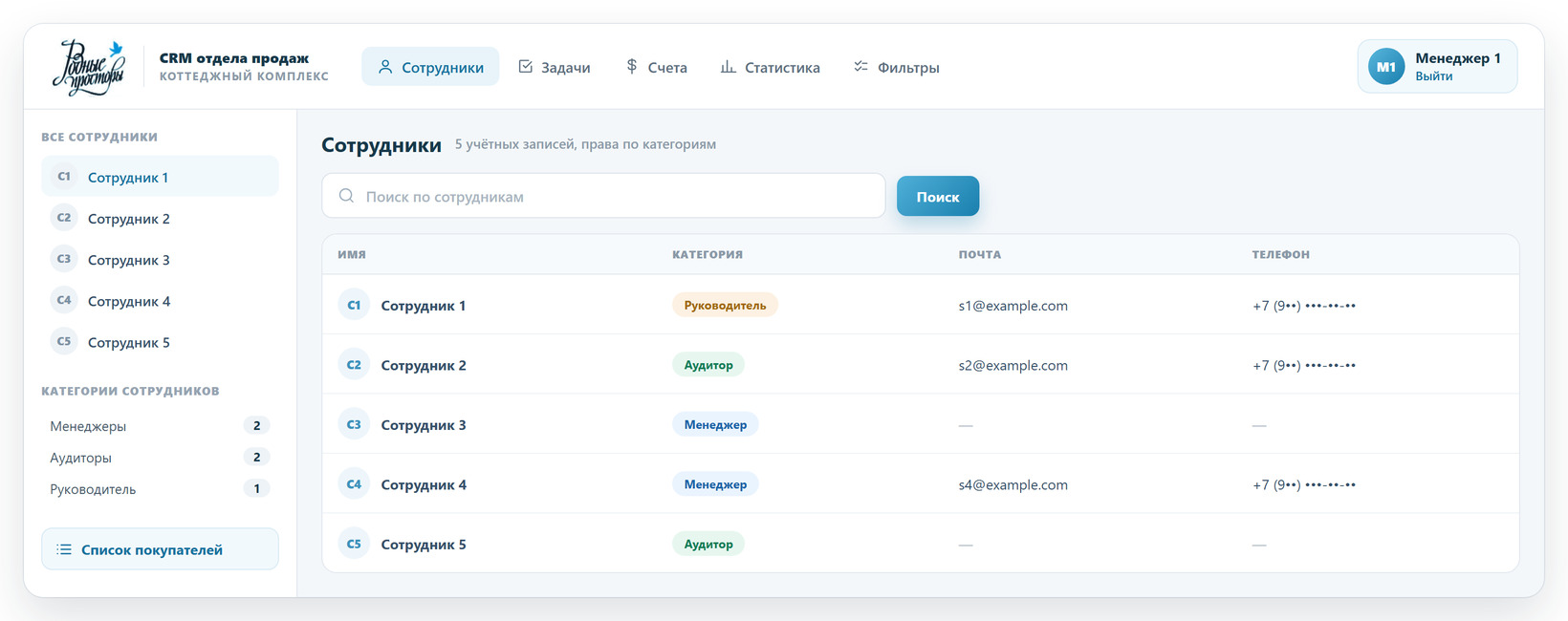Click the Аудитор tag for Сотрудник 2
The height and width of the screenshot is (621, 1568).
708,365
